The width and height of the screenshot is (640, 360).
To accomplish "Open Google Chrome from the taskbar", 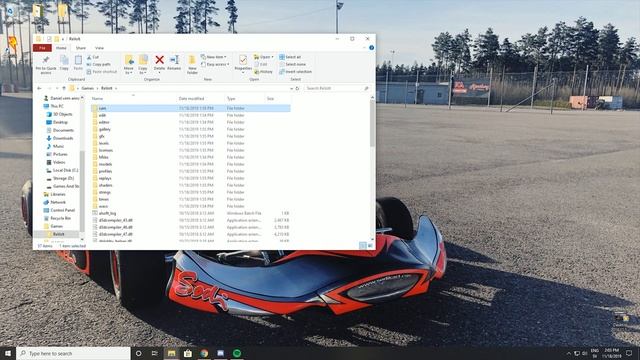I will point(204,353).
